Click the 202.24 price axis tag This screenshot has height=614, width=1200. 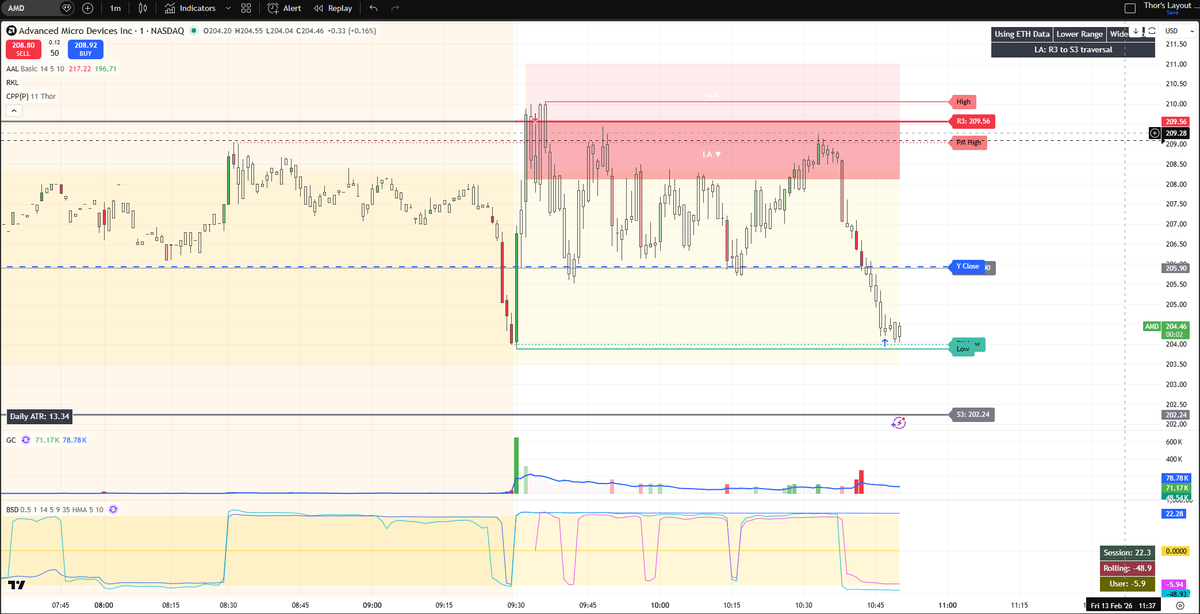1176,414
